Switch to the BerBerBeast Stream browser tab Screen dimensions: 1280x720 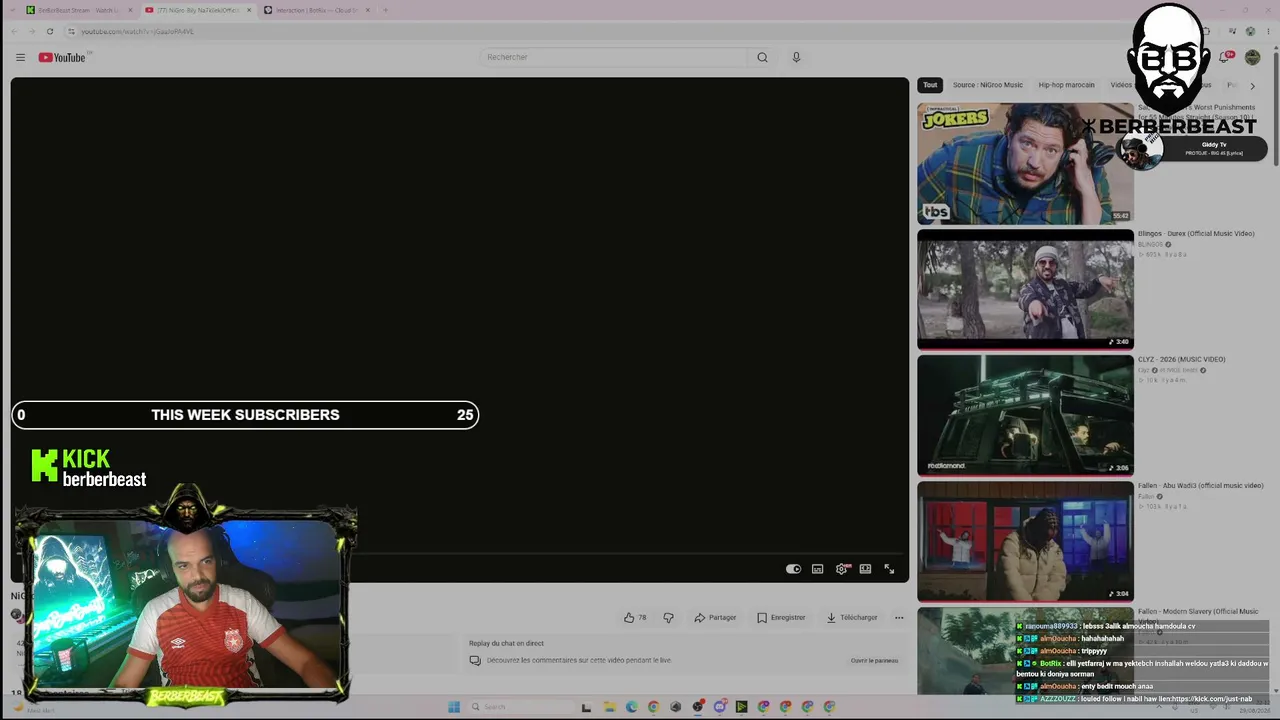click(x=78, y=10)
